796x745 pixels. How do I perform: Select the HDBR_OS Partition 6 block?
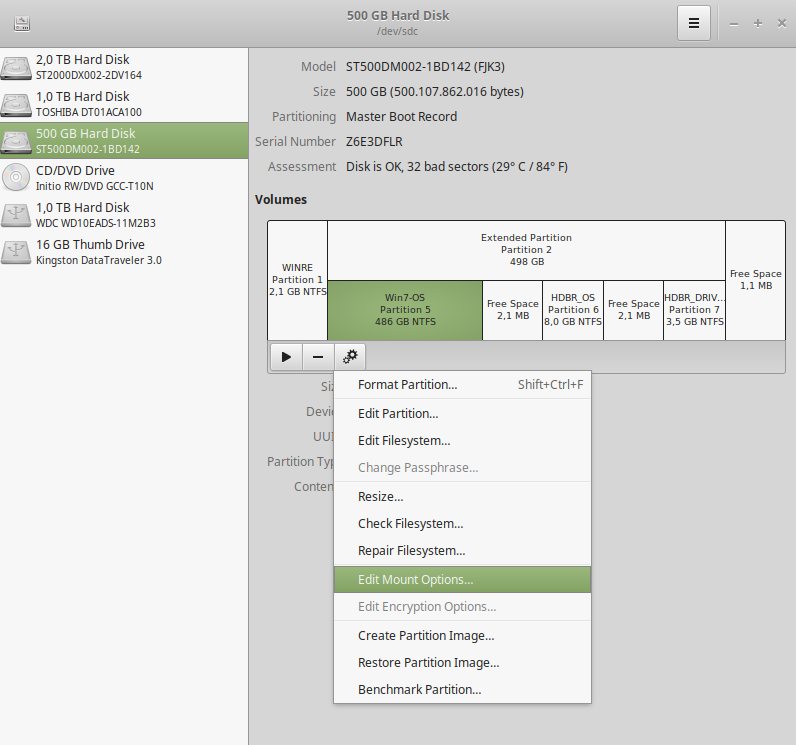[573, 310]
